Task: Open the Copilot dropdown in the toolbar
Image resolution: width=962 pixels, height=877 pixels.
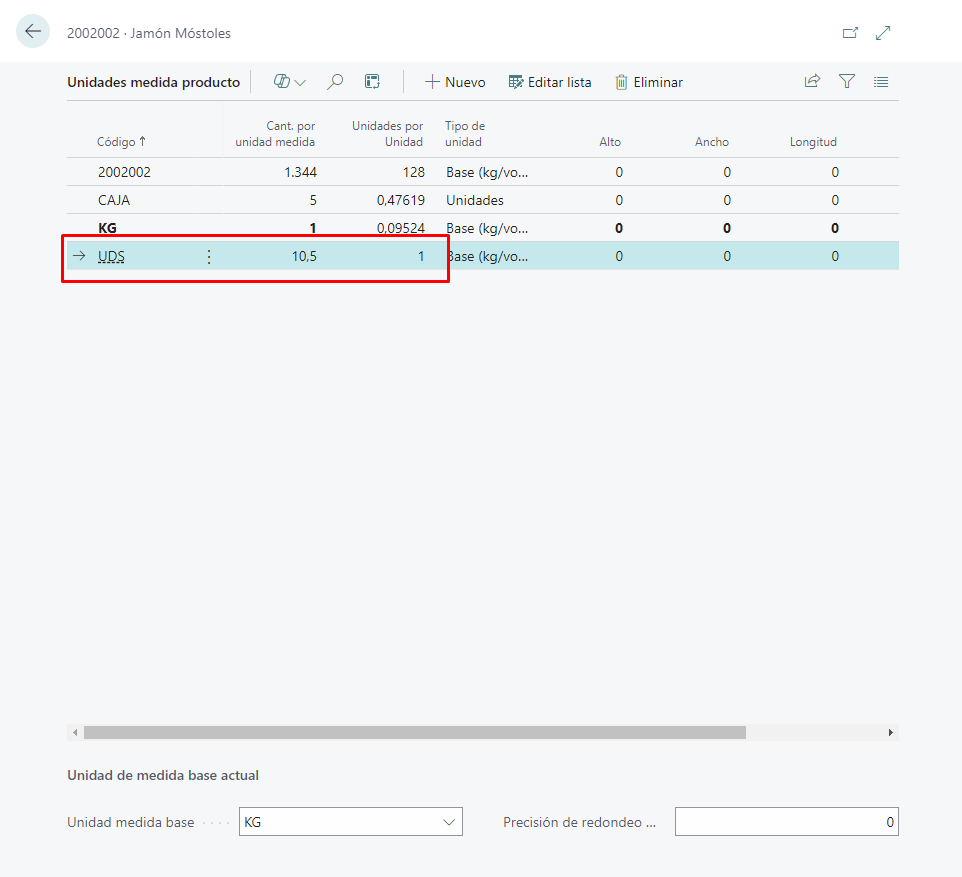Action: [290, 82]
